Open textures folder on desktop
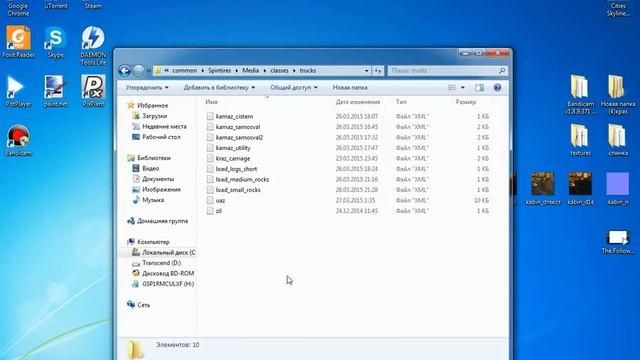This screenshot has height=360, width=640. [x=580, y=140]
